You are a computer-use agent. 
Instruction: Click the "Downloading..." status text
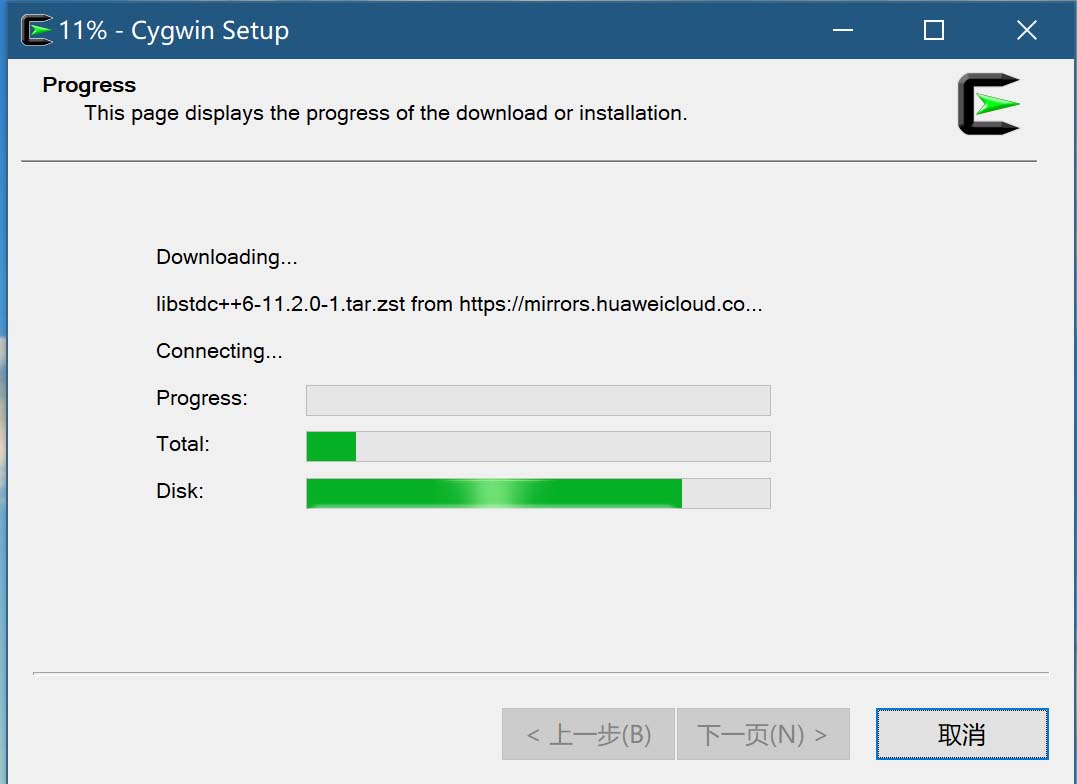pyautogui.click(x=227, y=257)
